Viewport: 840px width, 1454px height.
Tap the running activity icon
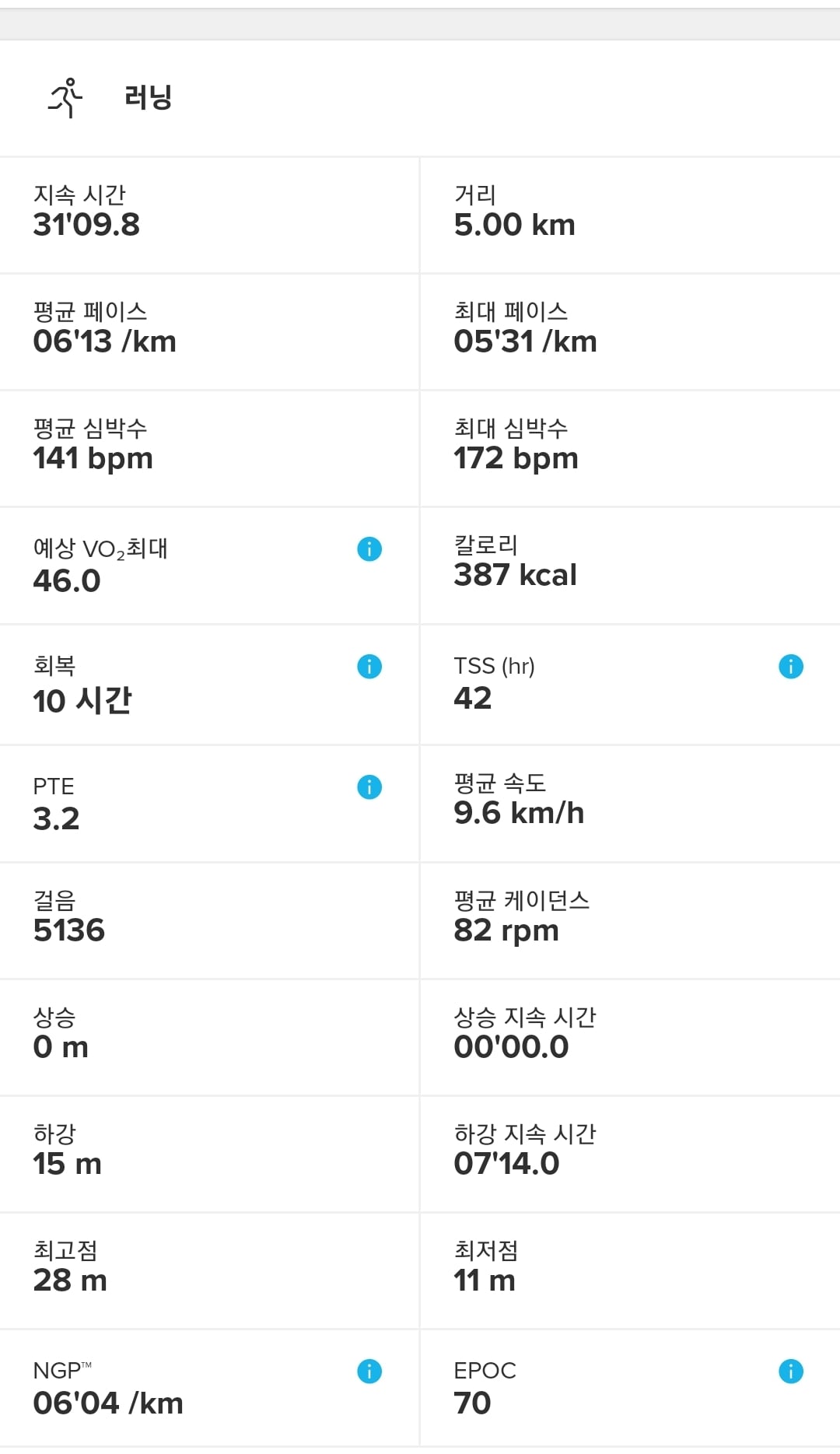(65, 98)
